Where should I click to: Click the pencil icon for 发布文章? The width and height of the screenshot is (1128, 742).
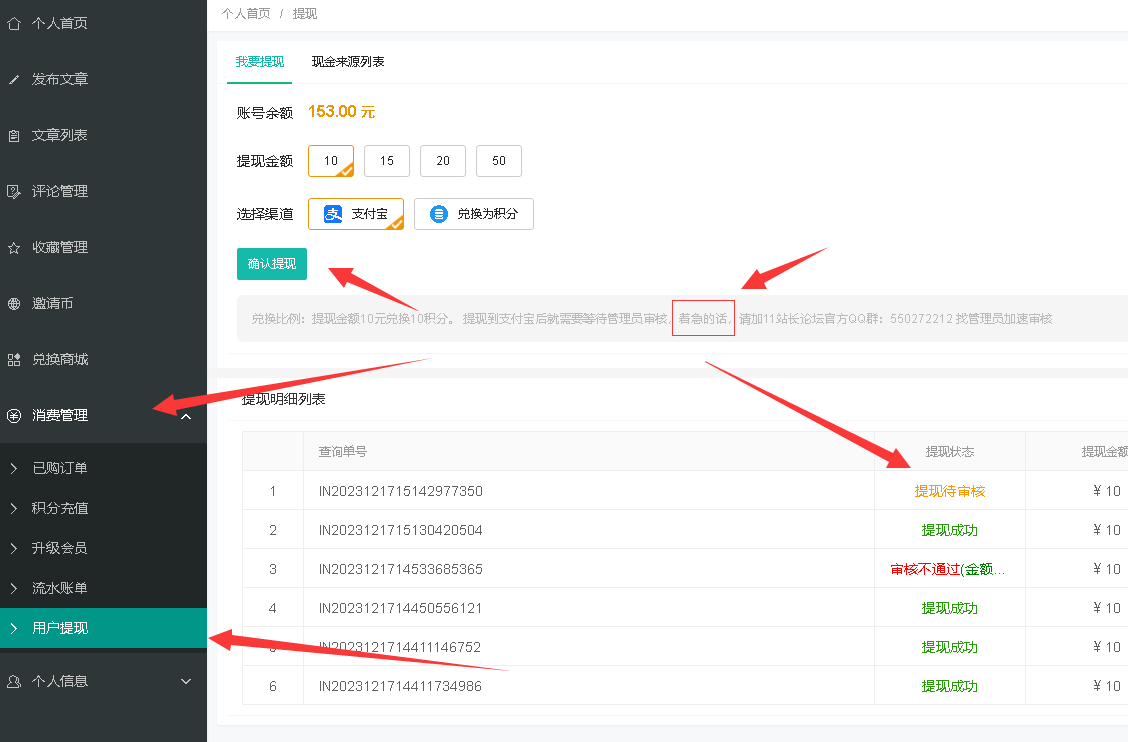pyautogui.click(x=14, y=79)
